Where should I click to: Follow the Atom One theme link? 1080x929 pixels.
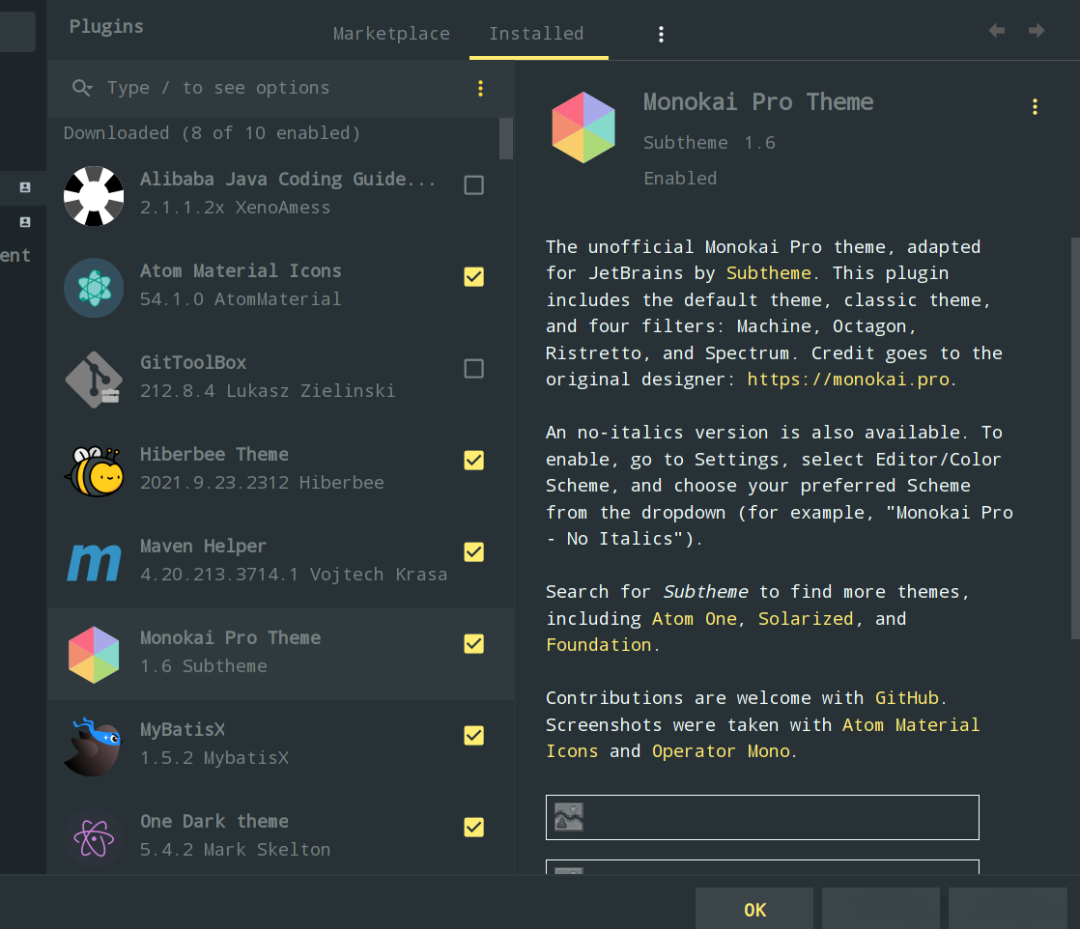(x=694, y=618)
